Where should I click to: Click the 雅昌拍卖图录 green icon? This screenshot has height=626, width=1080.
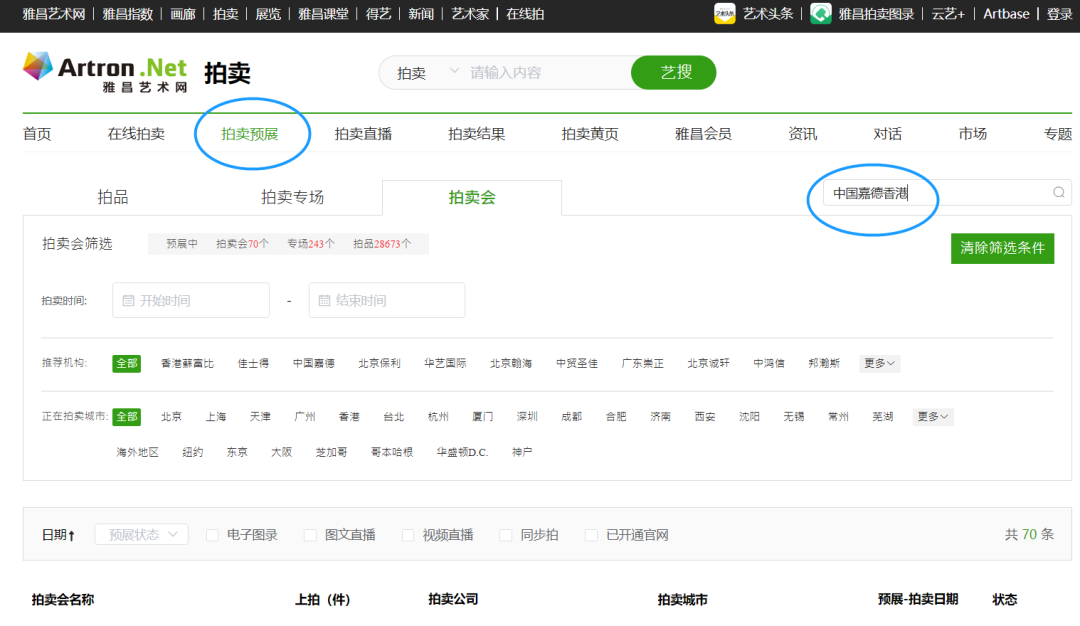click(x=820, y=14)
